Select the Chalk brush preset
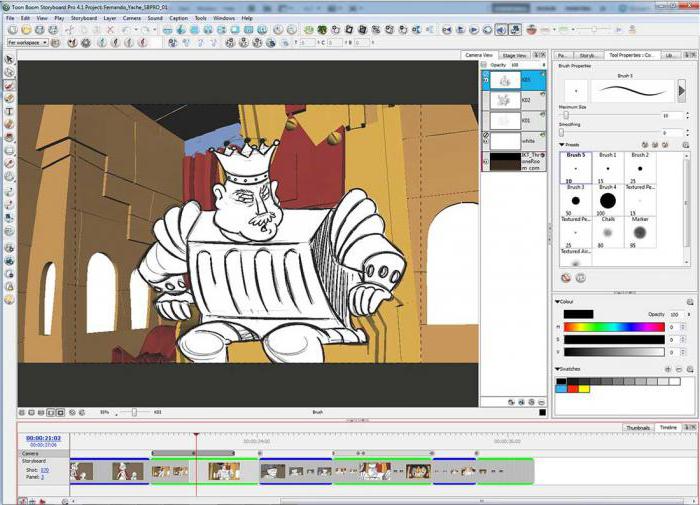Screen dimensions: 700x505 (608, 232)
